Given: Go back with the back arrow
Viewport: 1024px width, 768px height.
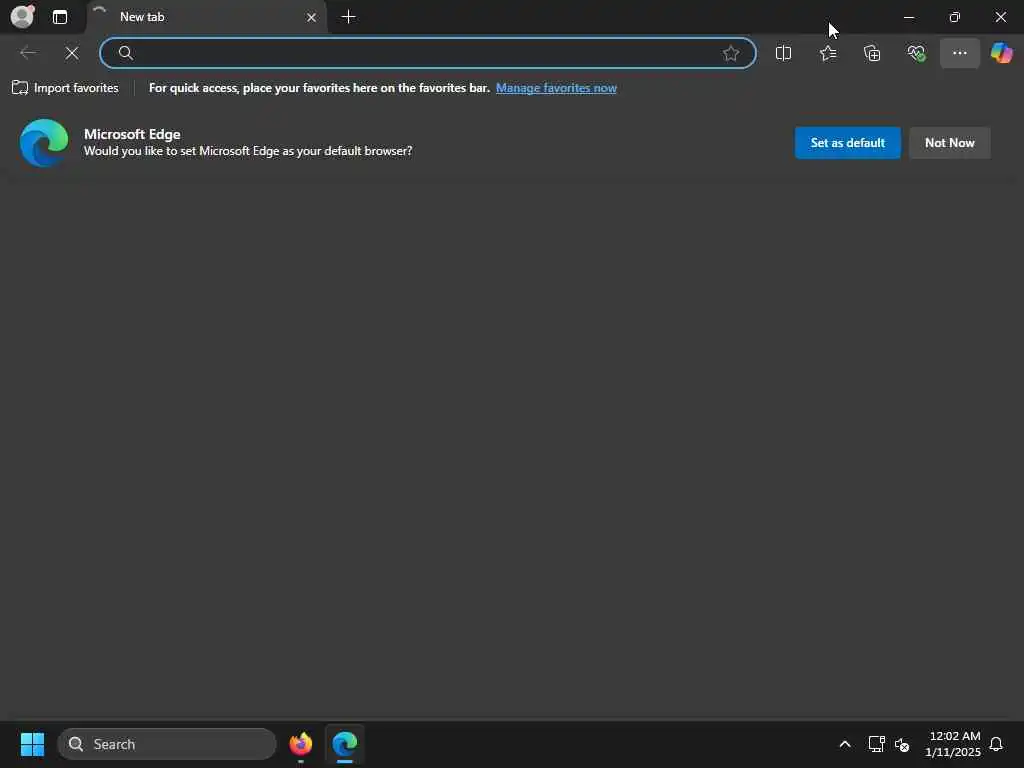Looking at the screenshot, I should click(28, 53).
